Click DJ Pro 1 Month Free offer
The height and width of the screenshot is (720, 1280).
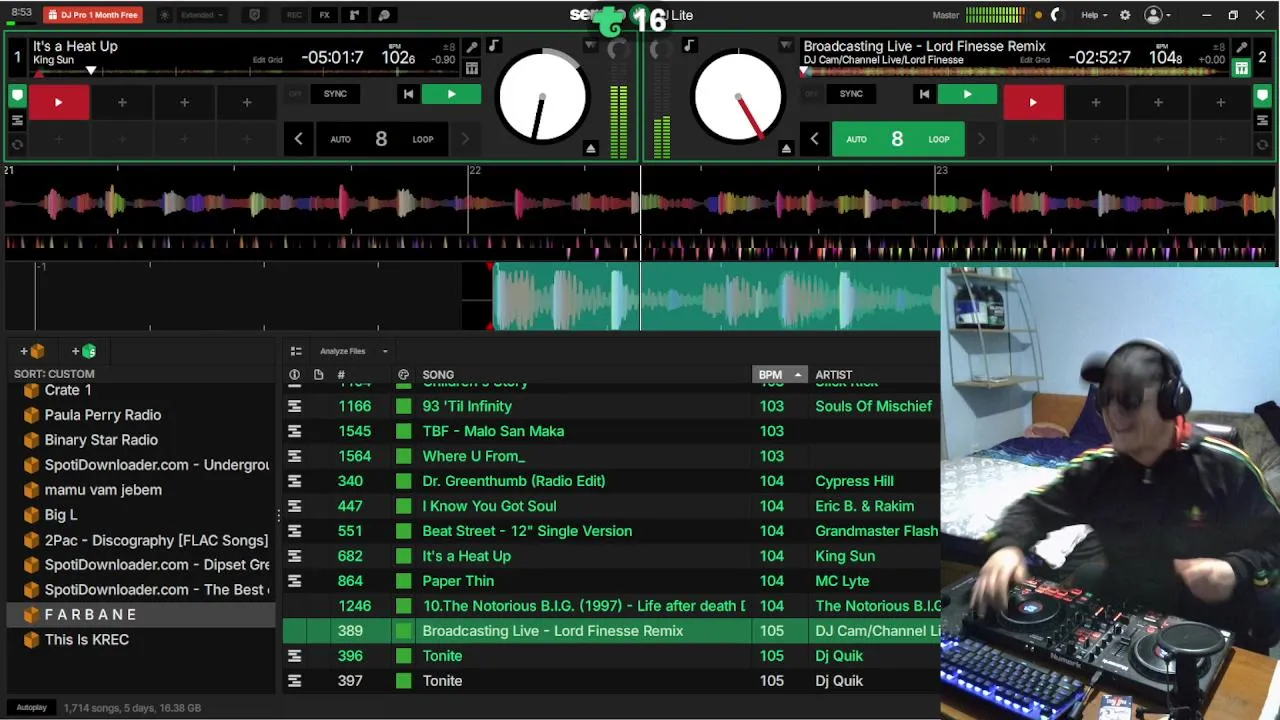[93, 15]
